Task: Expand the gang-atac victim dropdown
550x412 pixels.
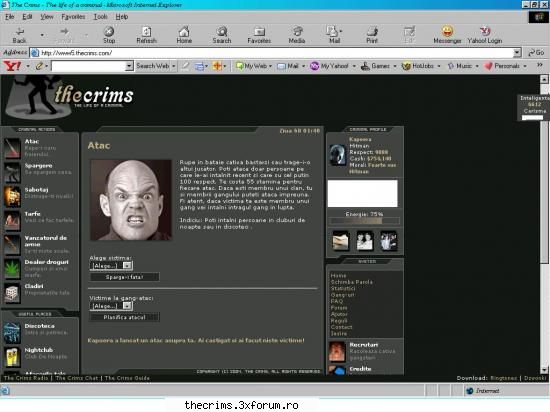Action: pyautogui.click(x=127, y=306)
